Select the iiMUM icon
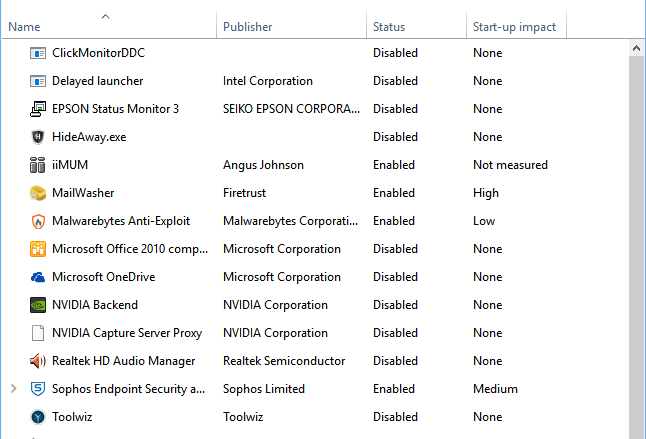 (37, 165)
